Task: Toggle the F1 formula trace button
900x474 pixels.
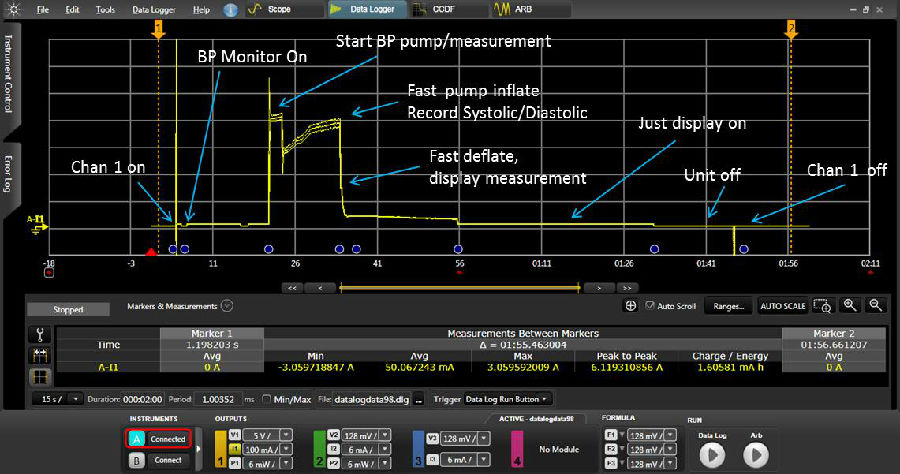Action: tap(611, 435)
